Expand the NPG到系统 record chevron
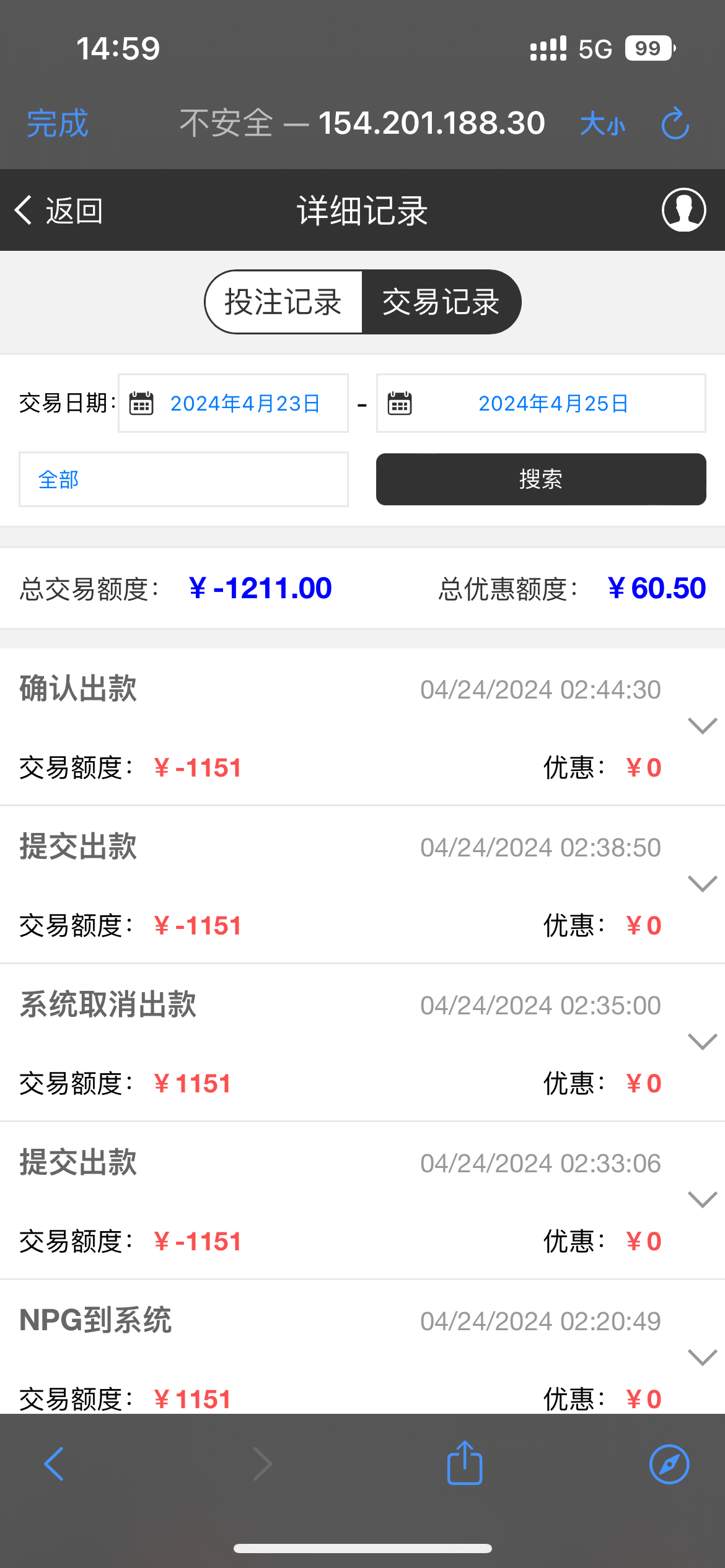Viewport: 725px width, 1568px height. pos(702,1357)
